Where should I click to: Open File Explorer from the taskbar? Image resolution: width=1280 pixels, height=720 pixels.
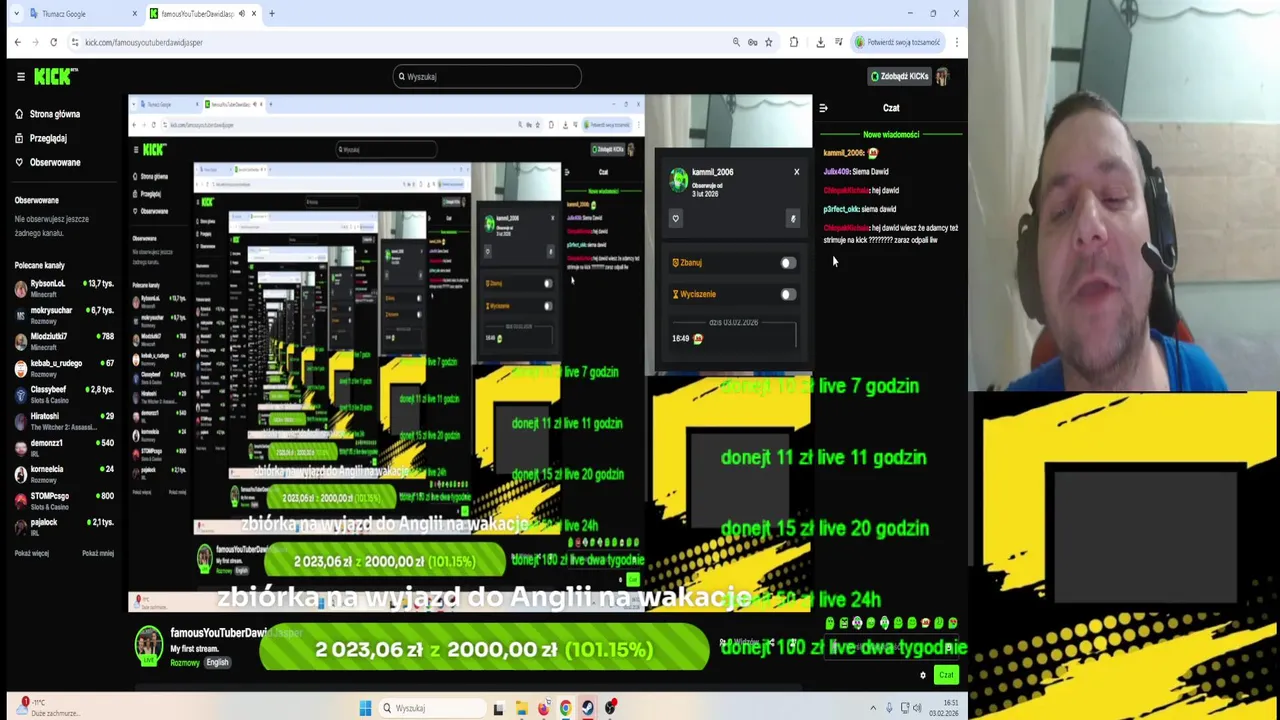click(x=521, y=708)
